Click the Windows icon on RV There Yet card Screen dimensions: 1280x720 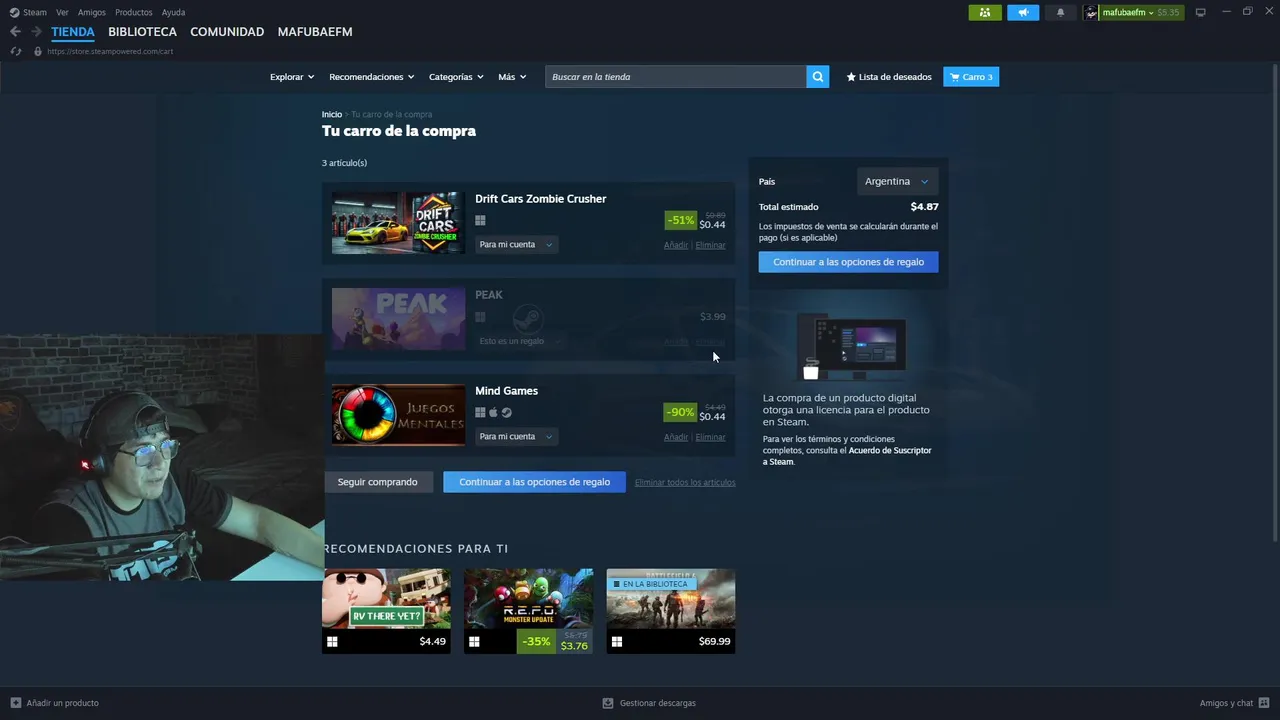click(x=332, y=642)
